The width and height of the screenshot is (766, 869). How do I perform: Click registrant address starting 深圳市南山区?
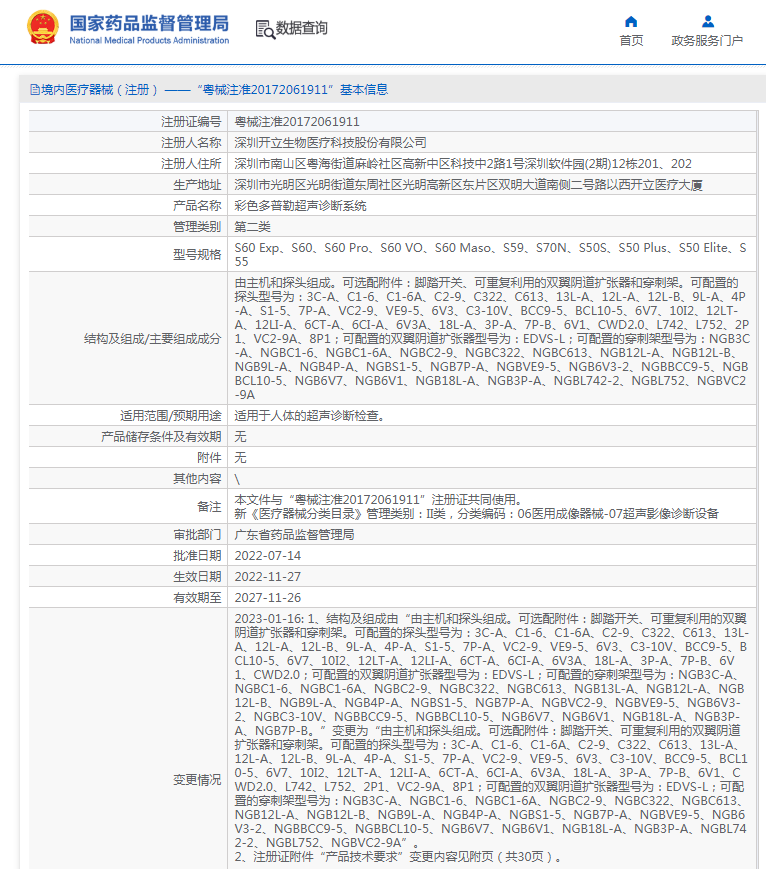pyautogui.click(x=463, y=163)
